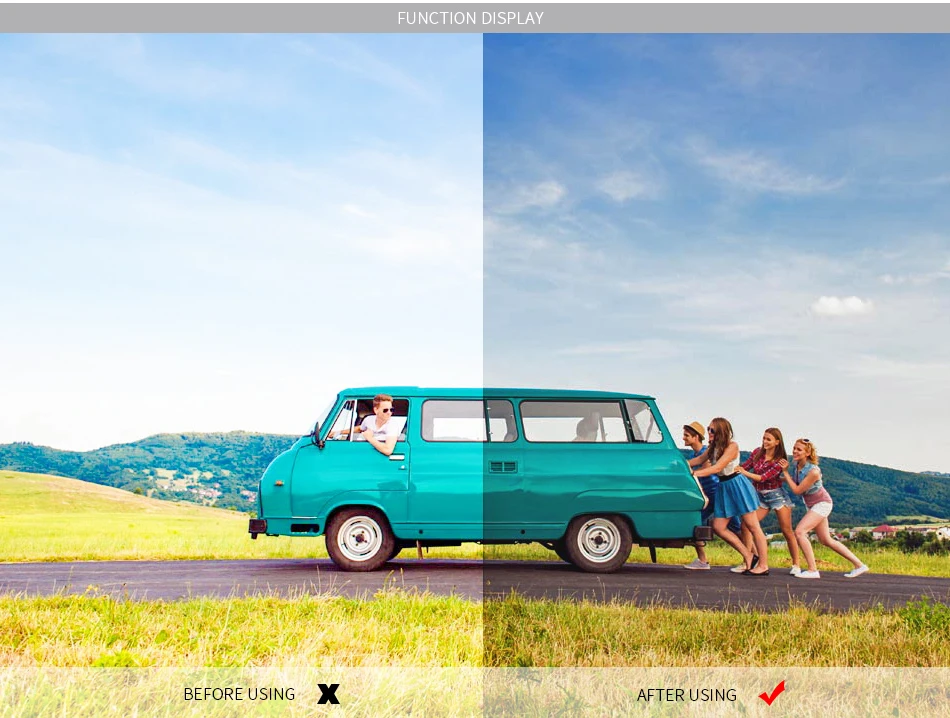This screenshot has width=950, height=718.
Task: Click the van's side mirror
Action: [317, 434]
